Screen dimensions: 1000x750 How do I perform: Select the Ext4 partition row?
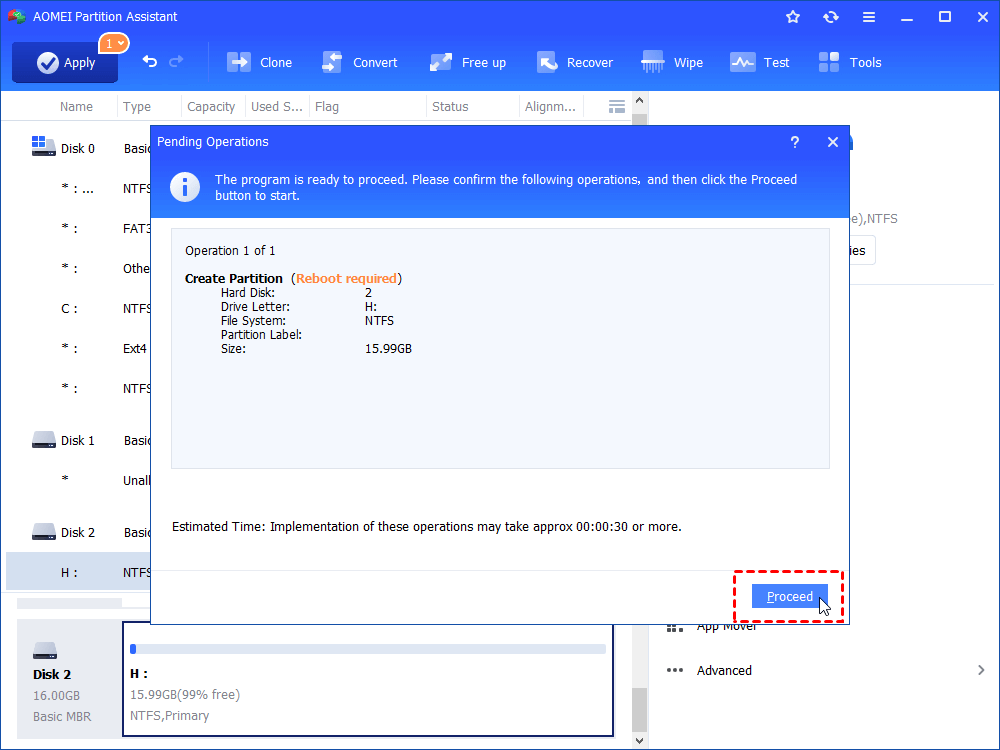78,348
